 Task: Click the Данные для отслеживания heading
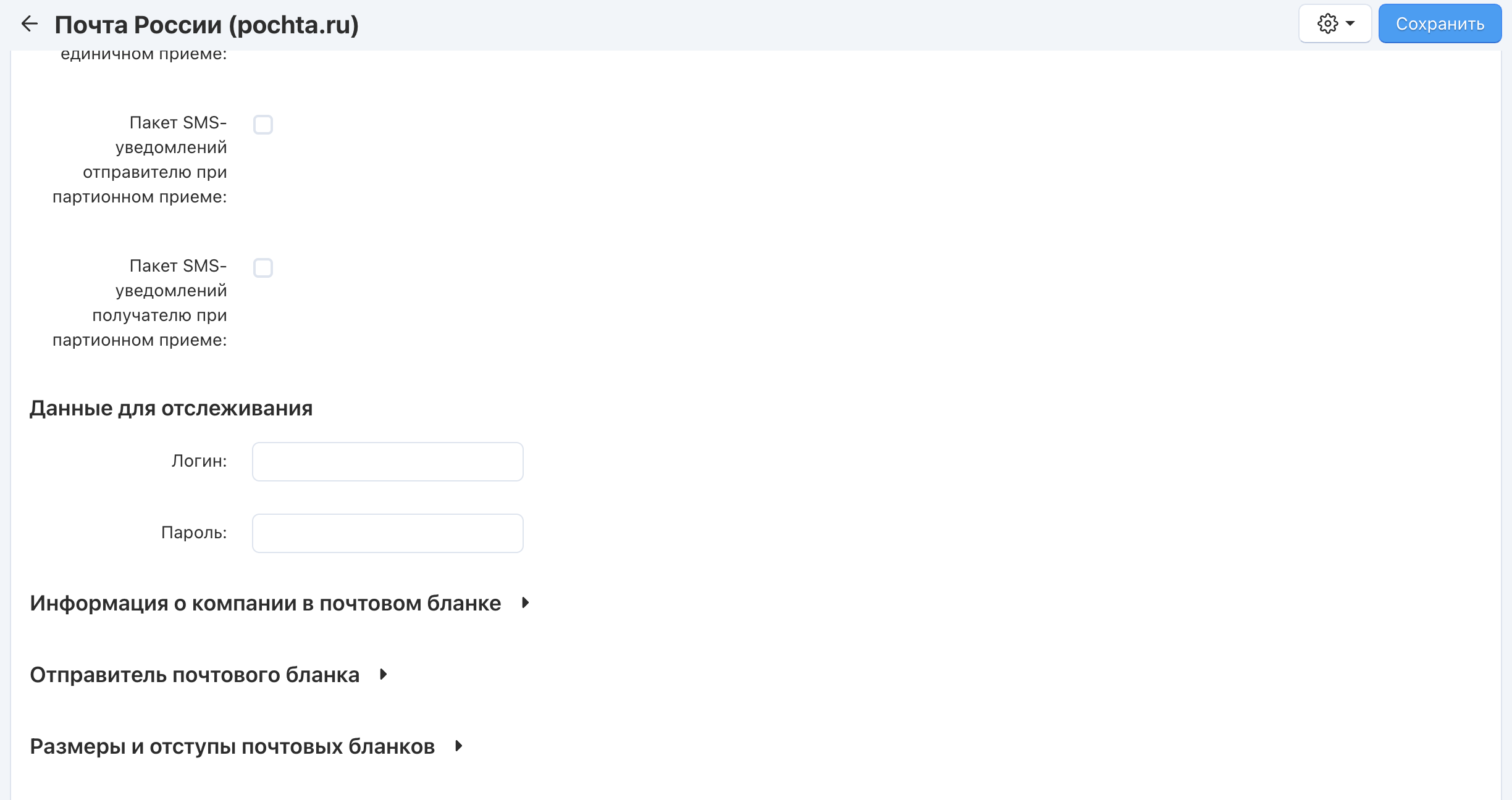171,408
